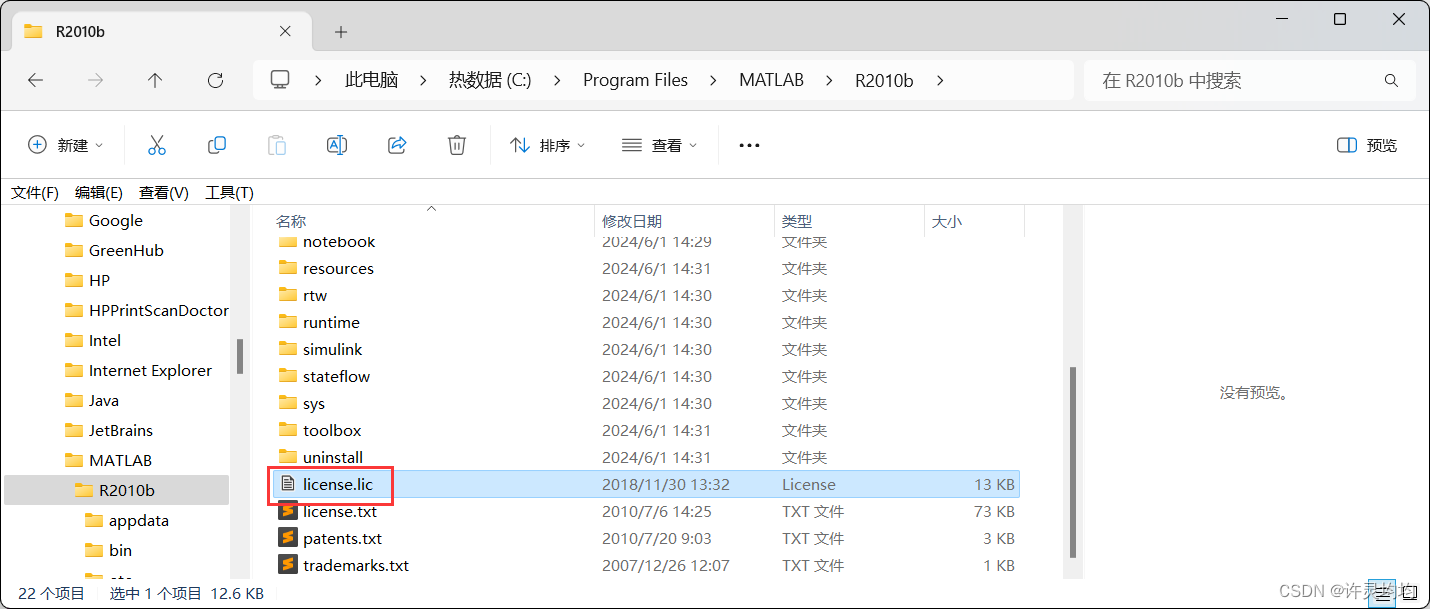Open the 查看 view dropdown

point(659,145)
